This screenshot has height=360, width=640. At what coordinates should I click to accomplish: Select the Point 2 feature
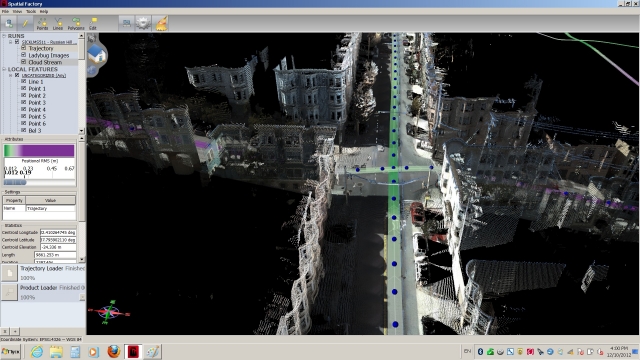[37, 96]
